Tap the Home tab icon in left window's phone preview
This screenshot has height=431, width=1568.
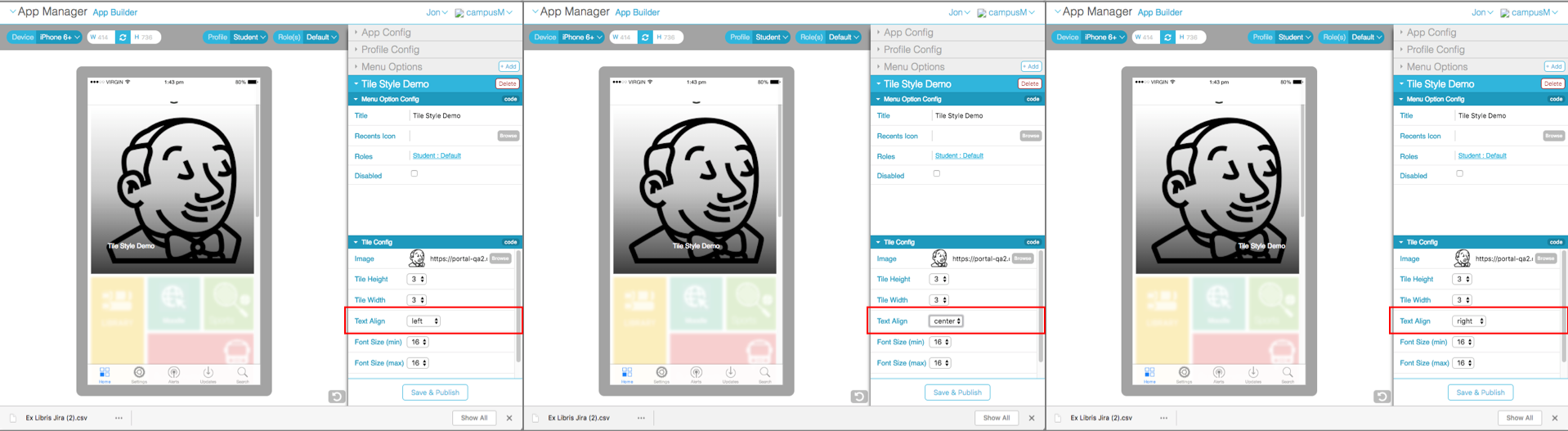click(105, 375)
